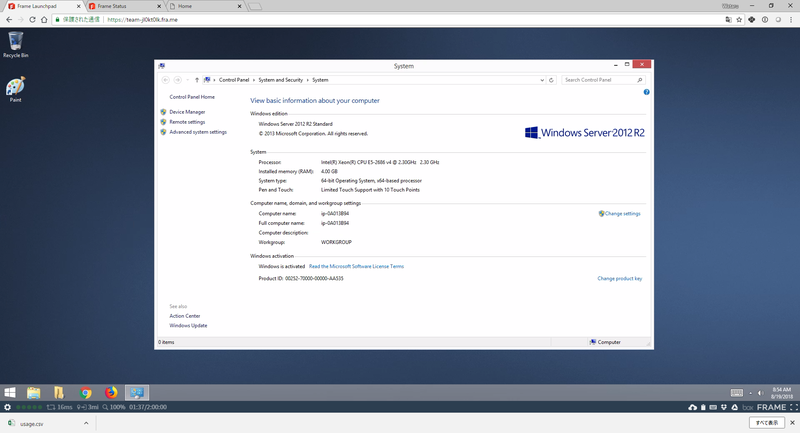Launch Firefox from the remote taskbar
800x433 pixels.
point(111,392)
